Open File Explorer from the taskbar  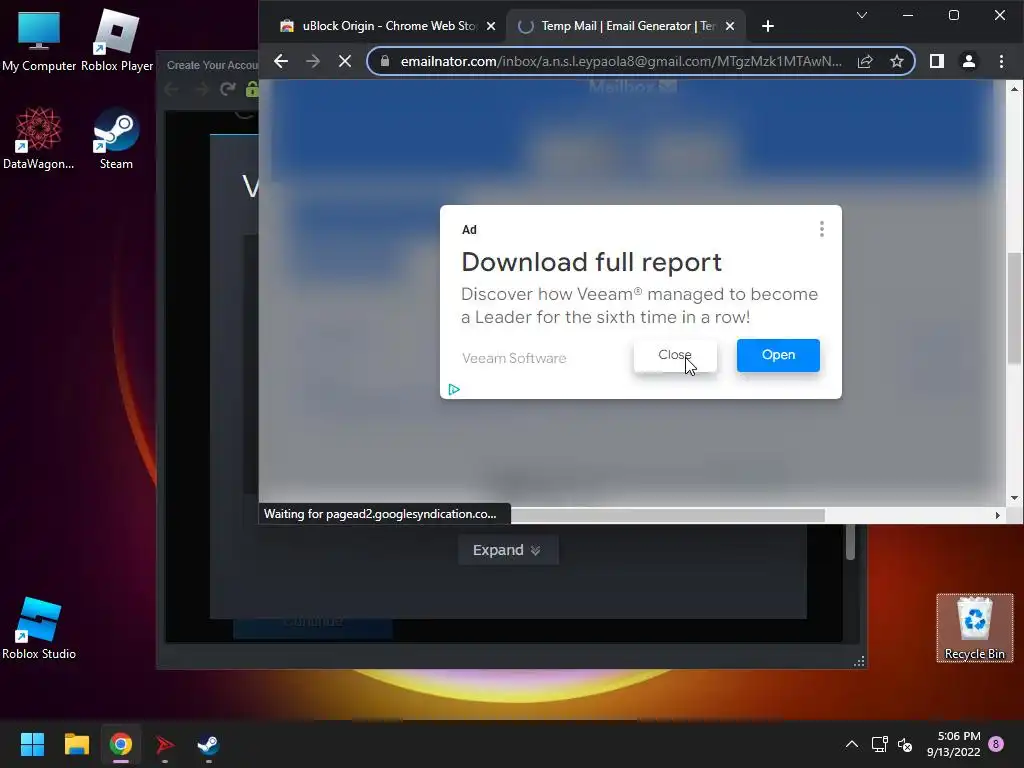point(76,744)
